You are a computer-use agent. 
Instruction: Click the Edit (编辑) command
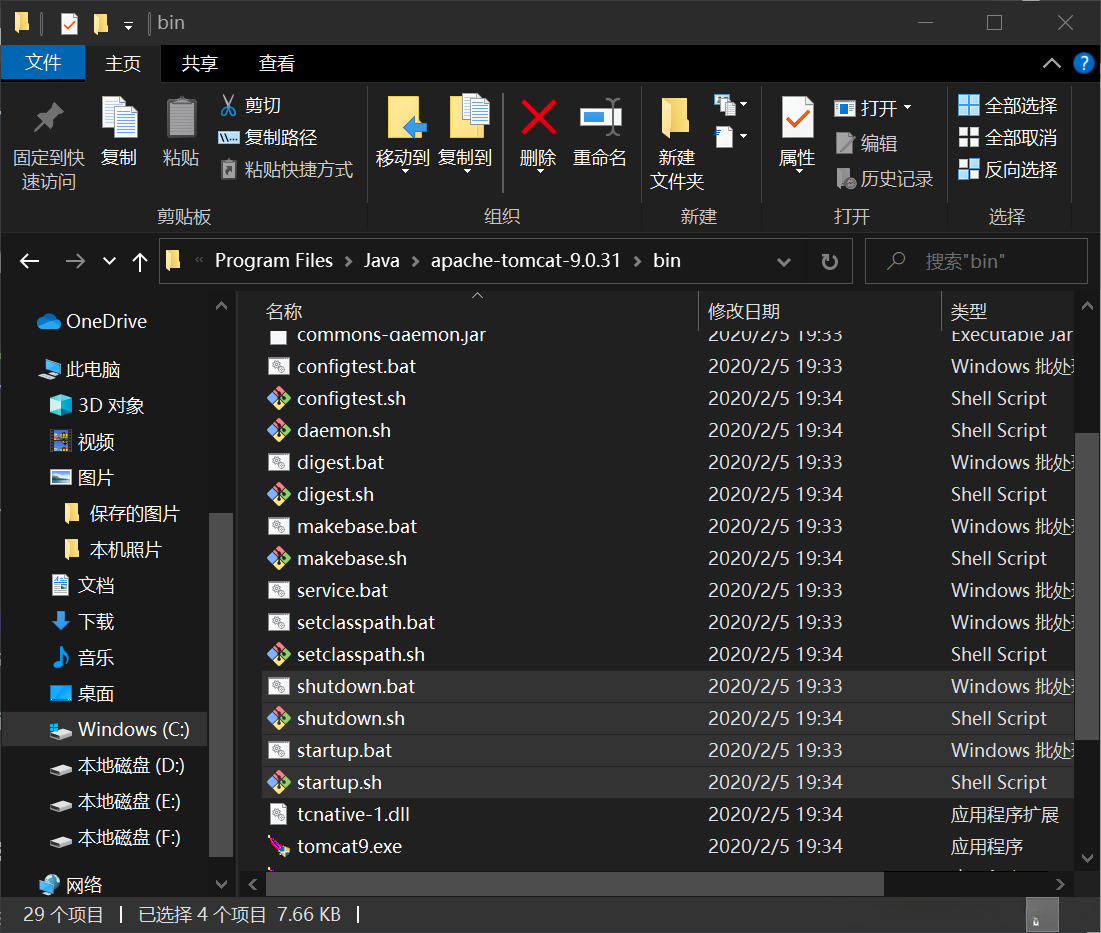tap(866, 143)
